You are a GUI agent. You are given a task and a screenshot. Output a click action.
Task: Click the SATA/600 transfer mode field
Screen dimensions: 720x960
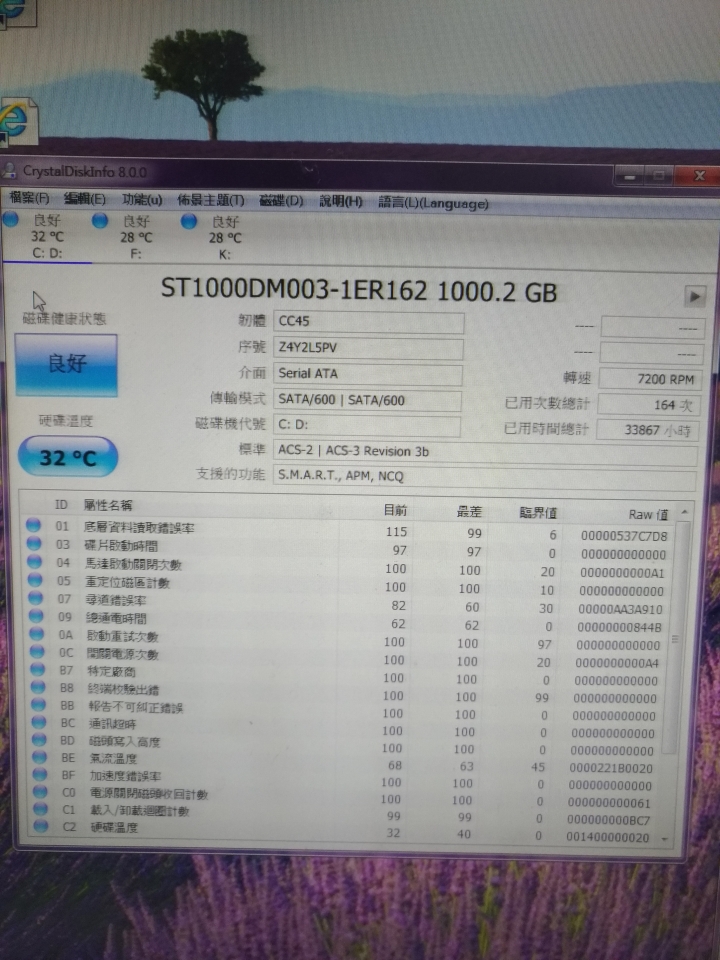[x=367, y=400]
